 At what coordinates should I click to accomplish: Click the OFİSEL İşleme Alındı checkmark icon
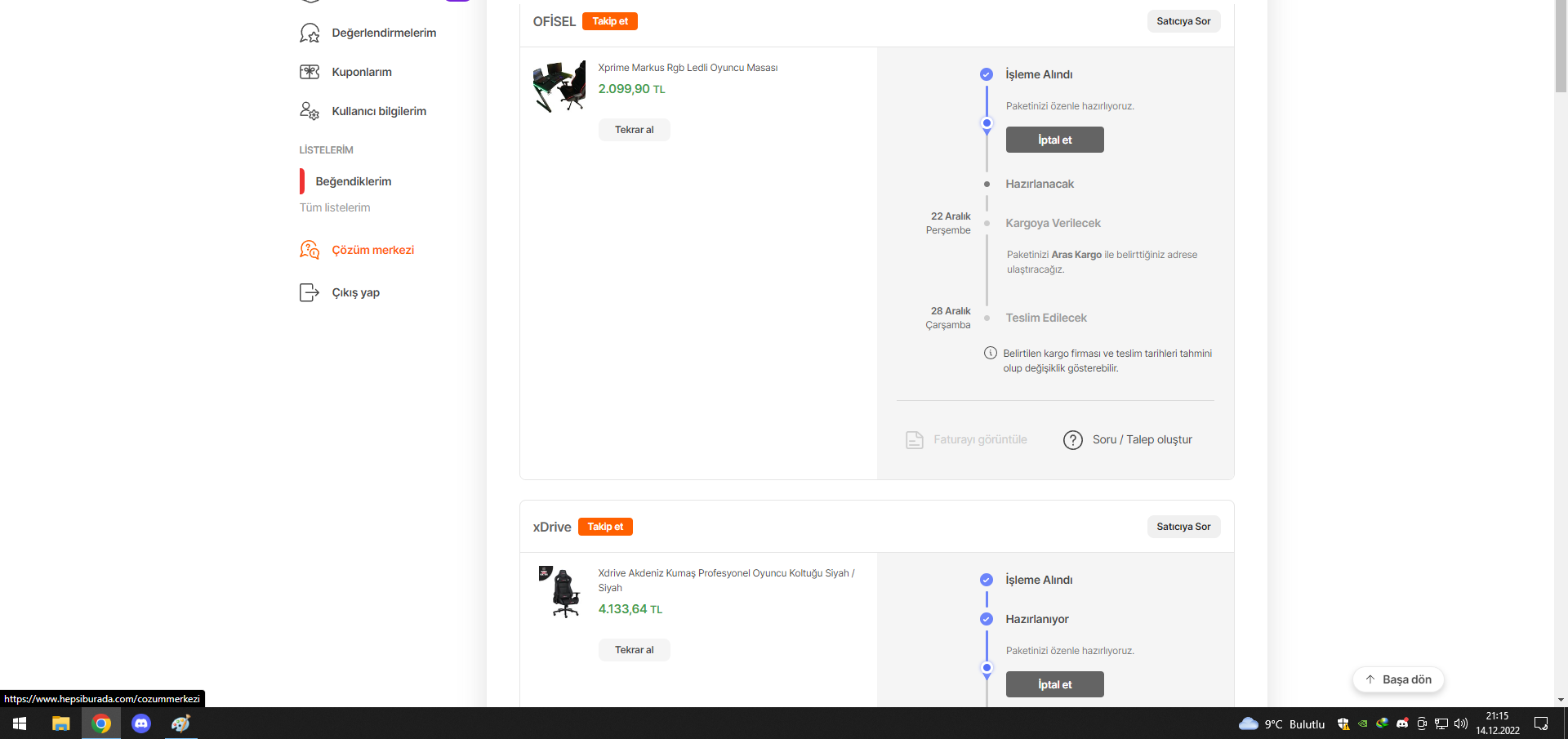pos(987,74)
